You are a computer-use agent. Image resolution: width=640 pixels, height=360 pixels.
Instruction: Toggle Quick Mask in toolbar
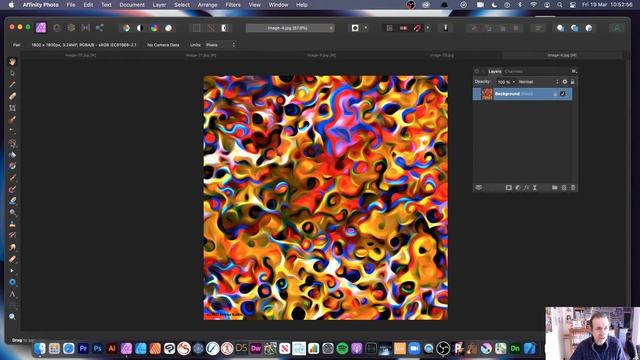pos(355,28)
